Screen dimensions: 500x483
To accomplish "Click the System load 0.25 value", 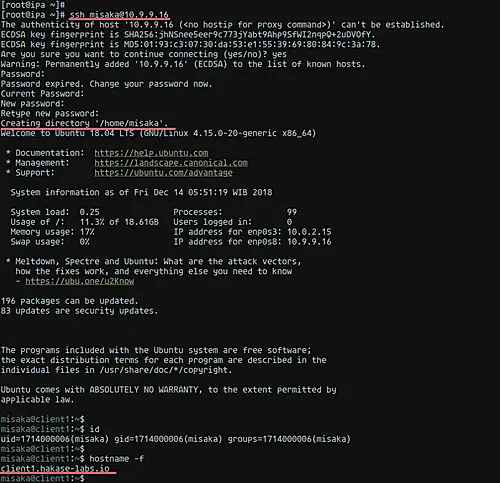I will (x=89, y=212).
